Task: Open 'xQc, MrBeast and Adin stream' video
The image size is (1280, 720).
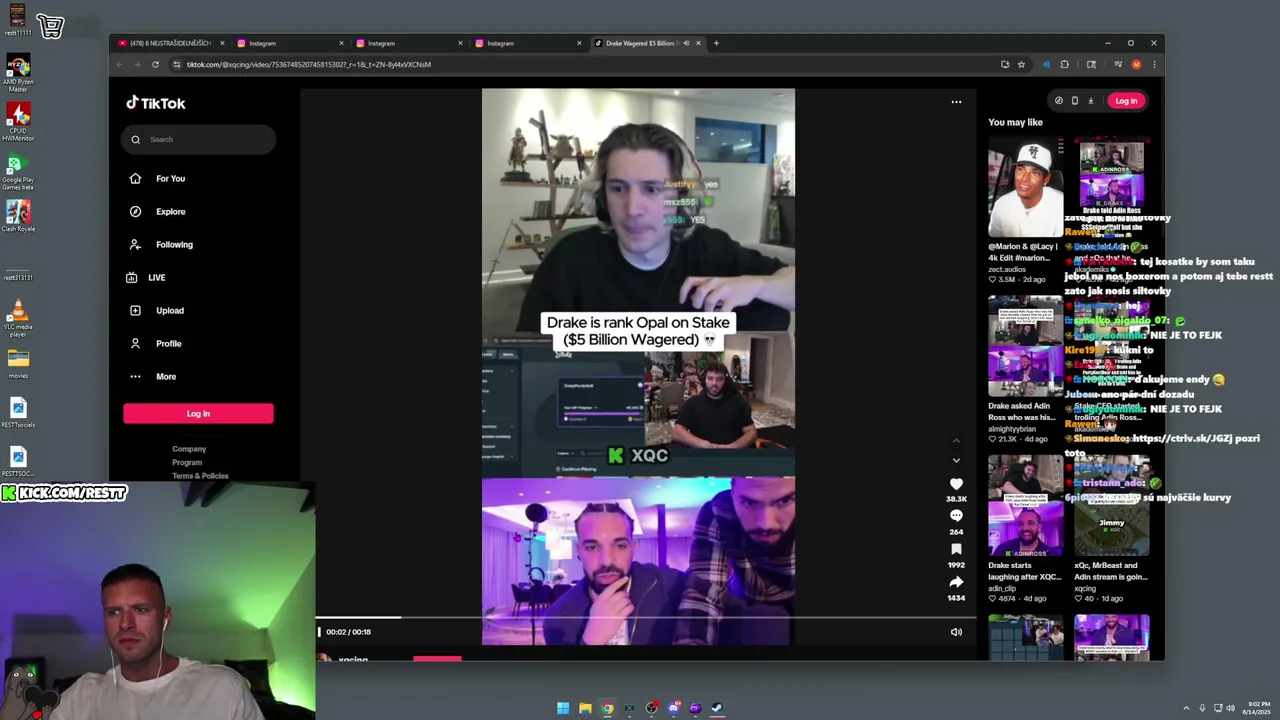Action: tap(1111, 505)
